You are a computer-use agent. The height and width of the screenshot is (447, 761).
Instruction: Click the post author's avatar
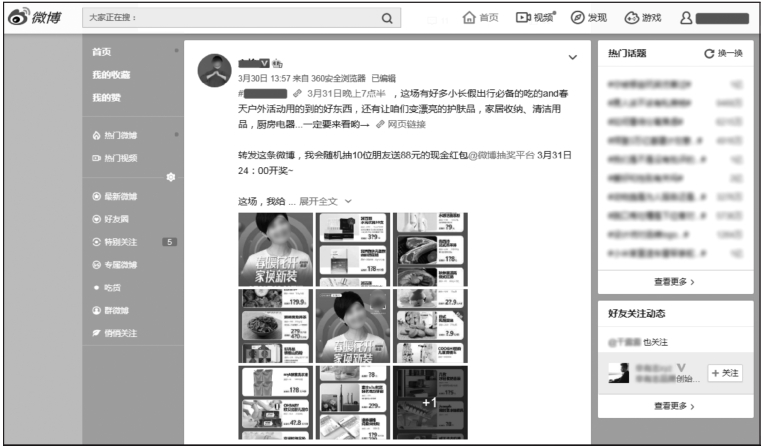[x=214, y=72]
